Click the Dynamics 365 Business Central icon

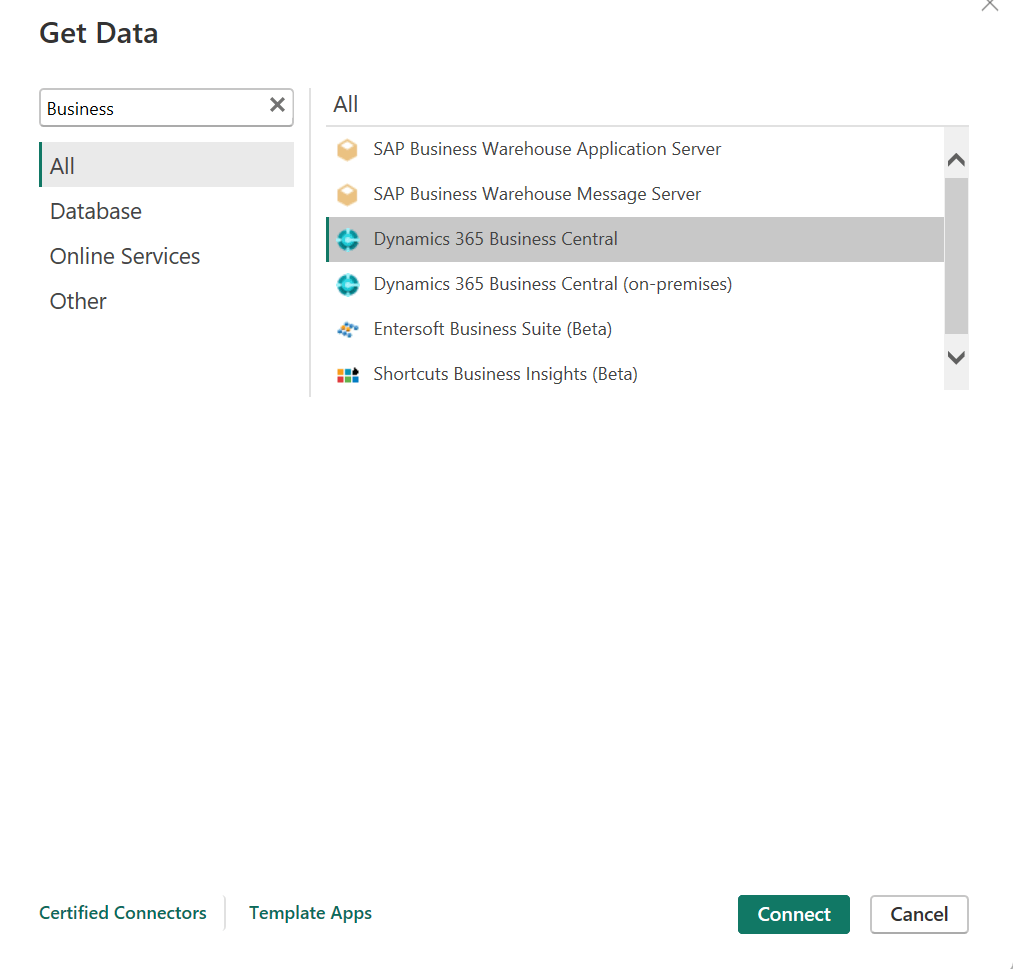[348, 240]
